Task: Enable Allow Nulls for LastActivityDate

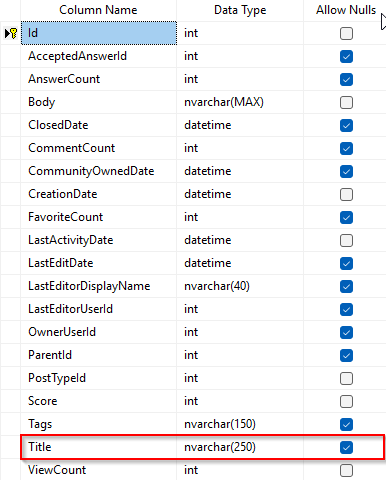Action: [x=346, y=240]
